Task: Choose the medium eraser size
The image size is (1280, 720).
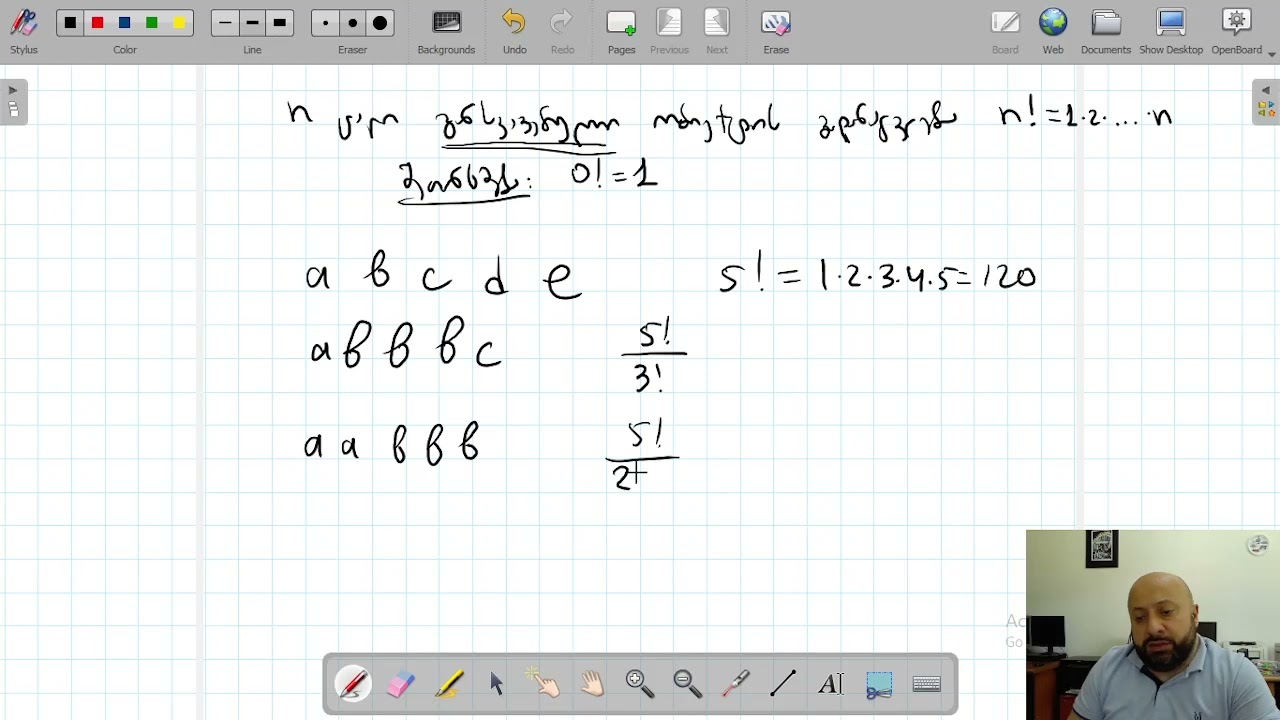Action: pos(352,23)
